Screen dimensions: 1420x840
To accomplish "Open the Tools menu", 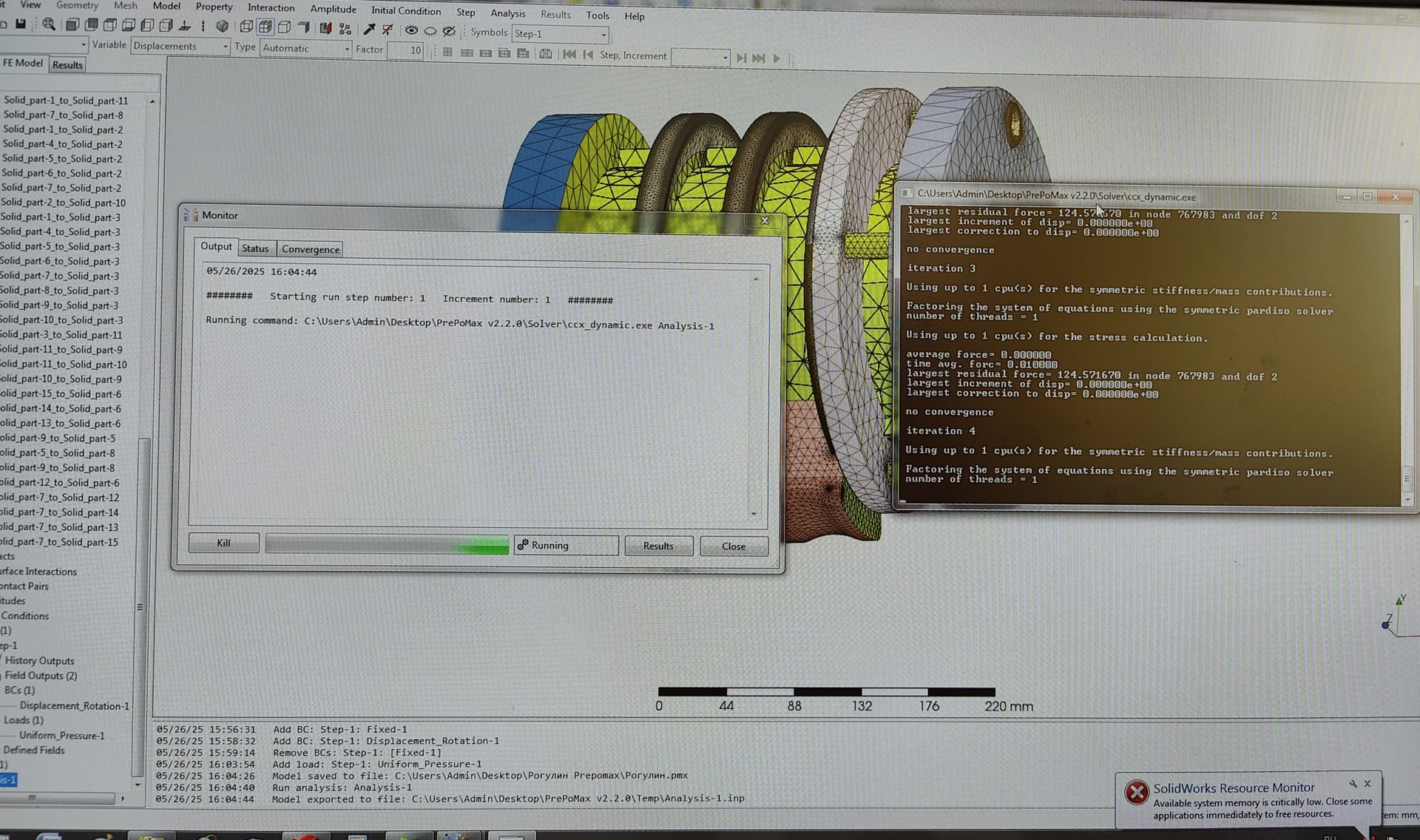I will [598, 15].
